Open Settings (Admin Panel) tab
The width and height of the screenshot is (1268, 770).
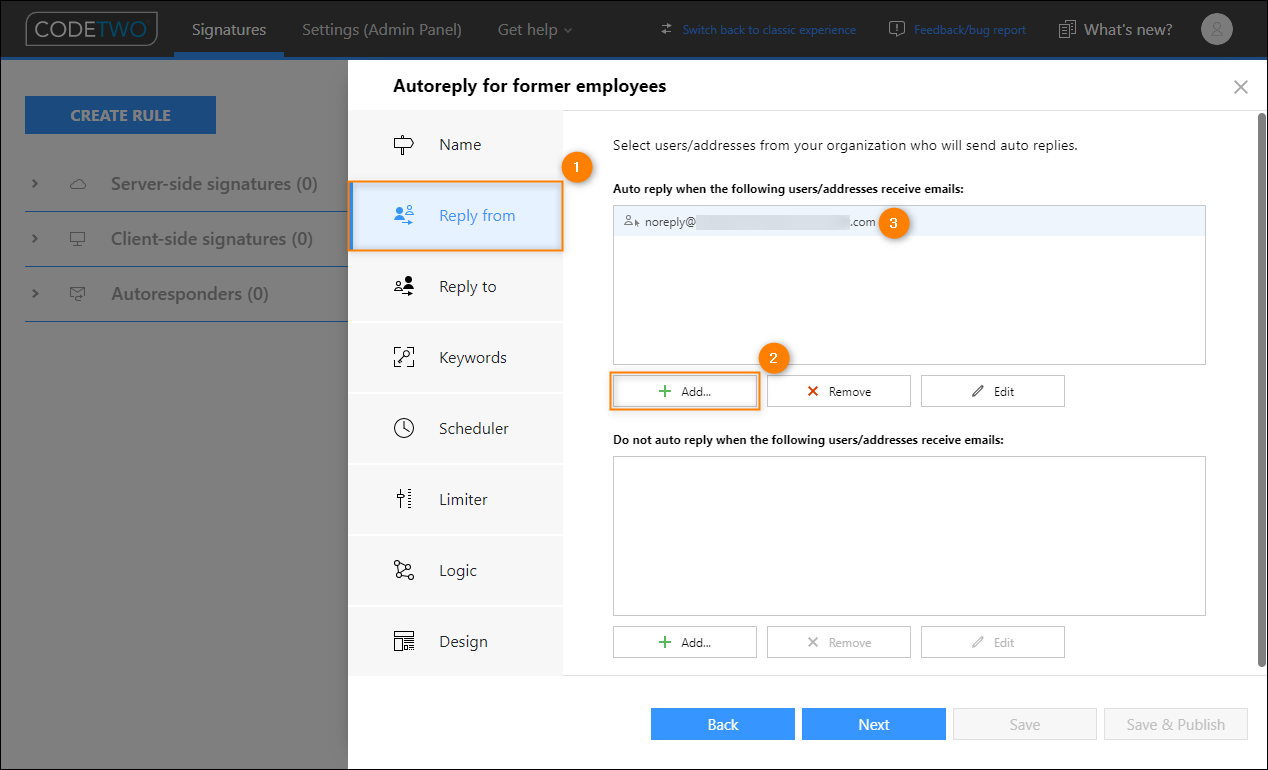pyautogui.click(x=382, y=30)
